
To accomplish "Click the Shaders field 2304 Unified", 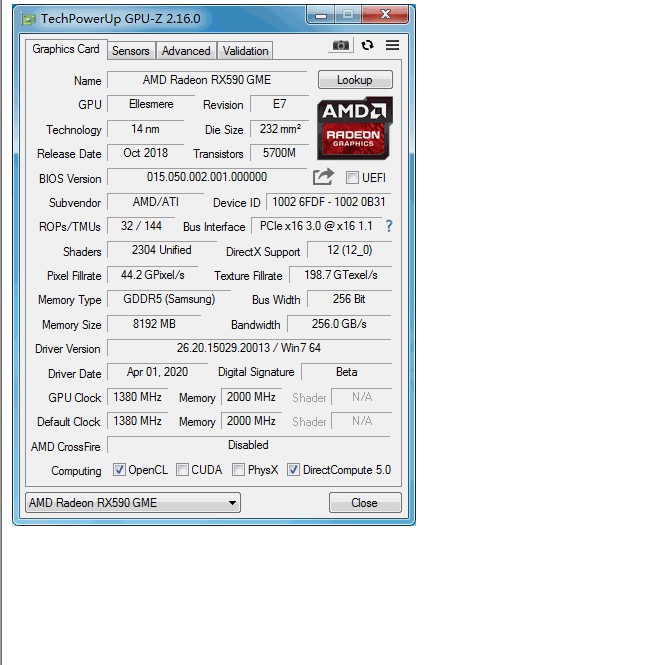I will pyautogui.click(x=162, y=250).
